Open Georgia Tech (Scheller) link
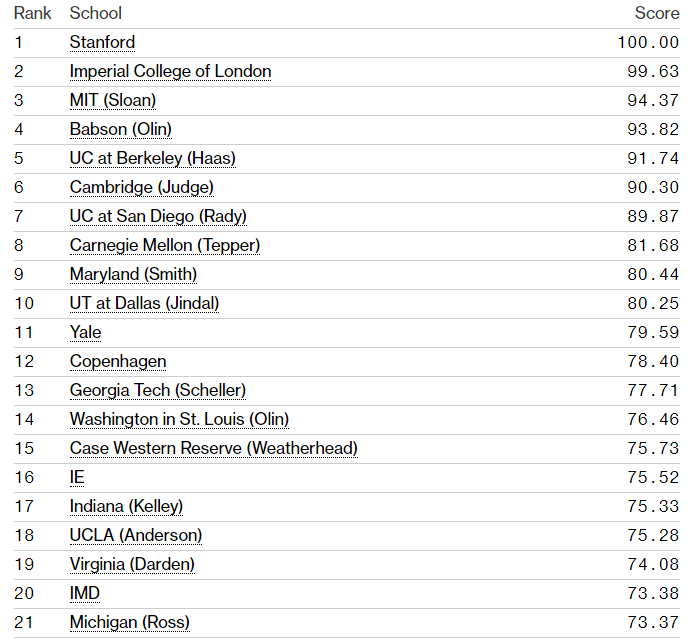The height and width of the screenshot is (640, 692). coord(157,391)
